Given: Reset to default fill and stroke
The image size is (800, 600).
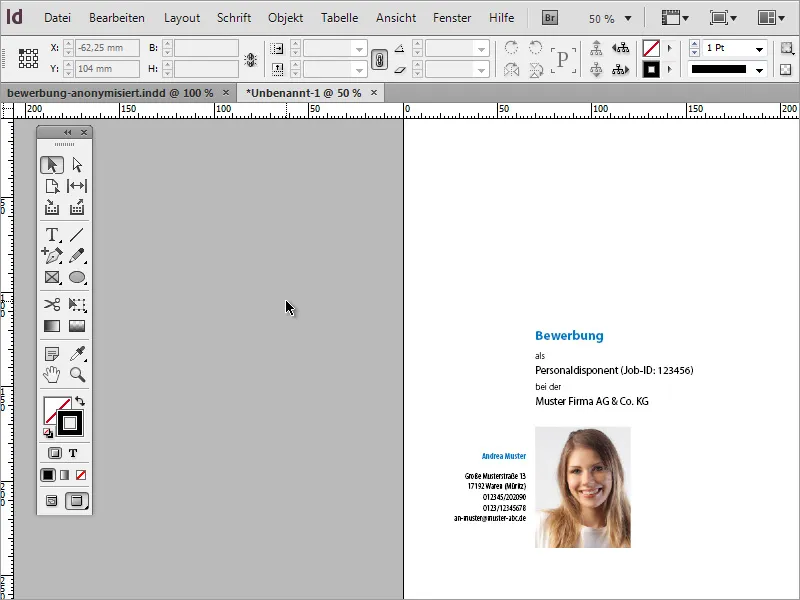Looking at the screenshot, I should pos(47,433).
